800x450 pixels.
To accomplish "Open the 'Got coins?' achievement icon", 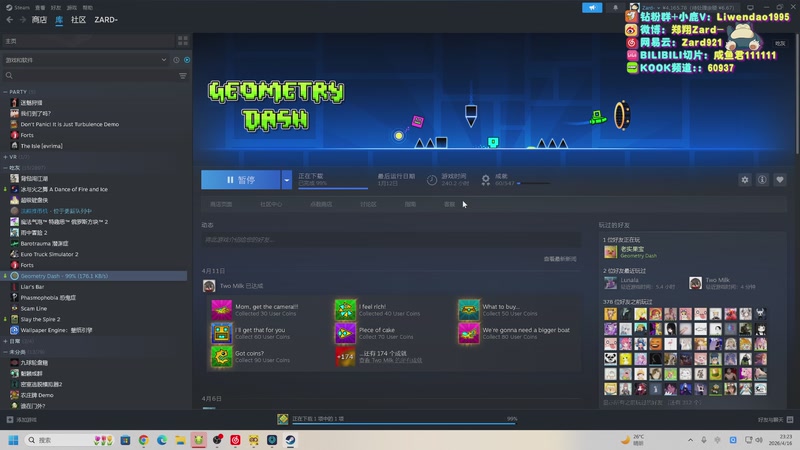I will (221, 357).
